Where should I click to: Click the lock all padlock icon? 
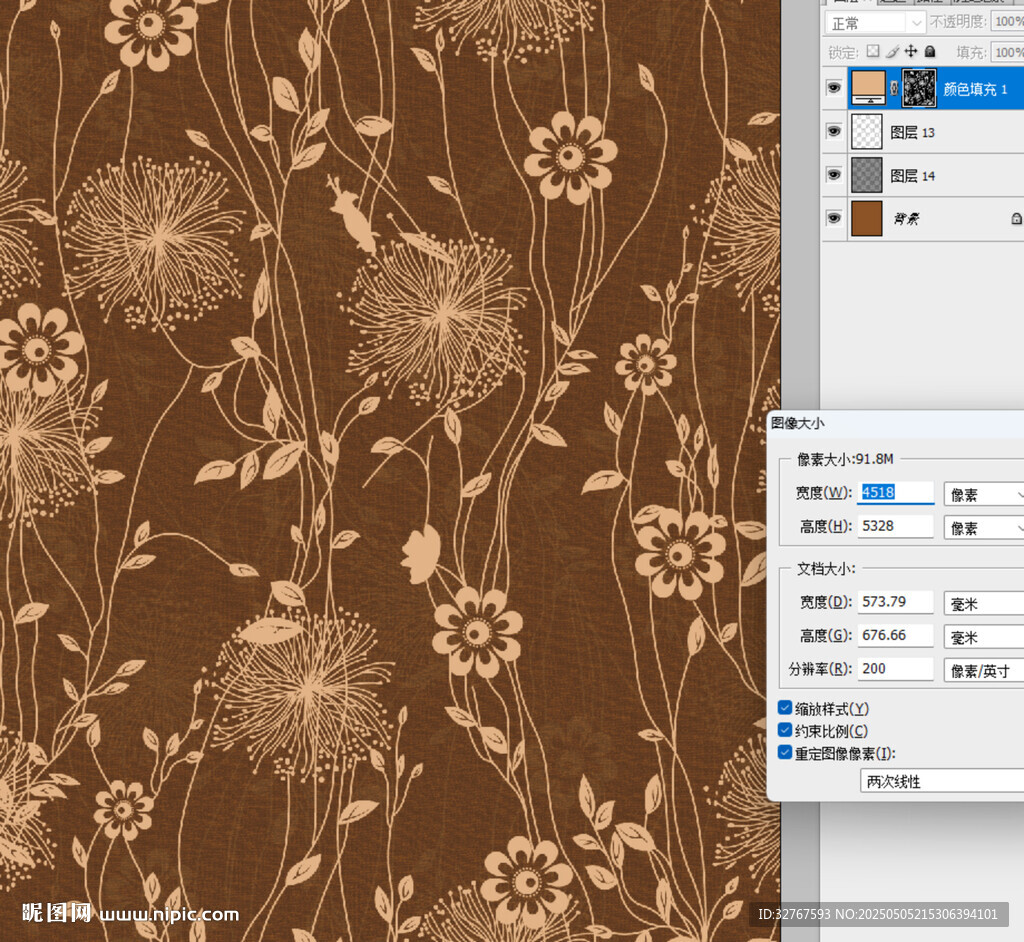point(930,51)
